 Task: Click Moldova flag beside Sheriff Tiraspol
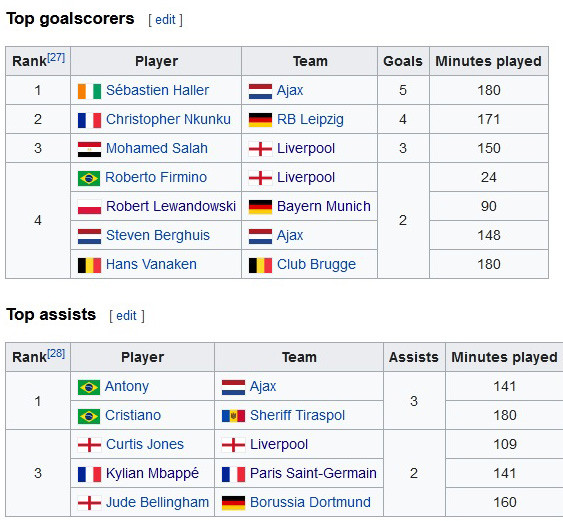[x=233, y=416]
